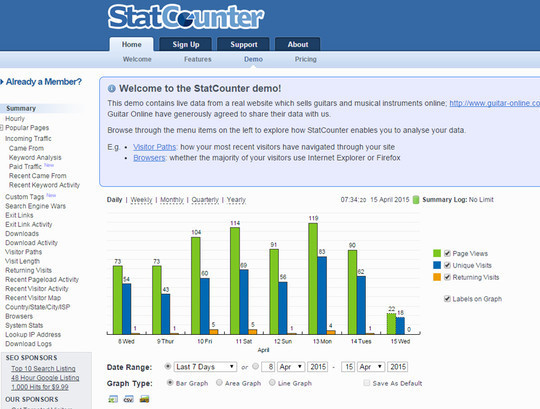Click the StatCounter logo

coord(186,17)
